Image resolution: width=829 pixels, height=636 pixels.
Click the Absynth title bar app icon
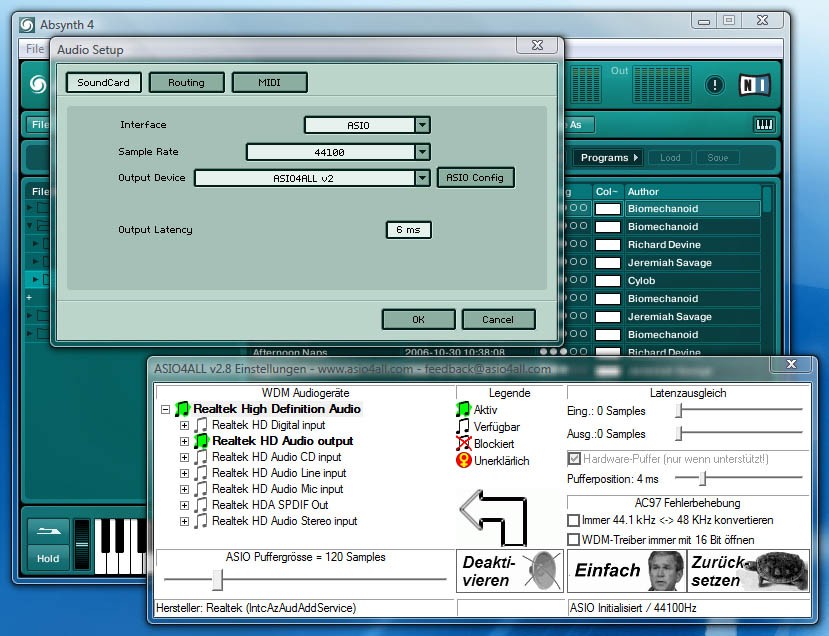tap(27, 25)
